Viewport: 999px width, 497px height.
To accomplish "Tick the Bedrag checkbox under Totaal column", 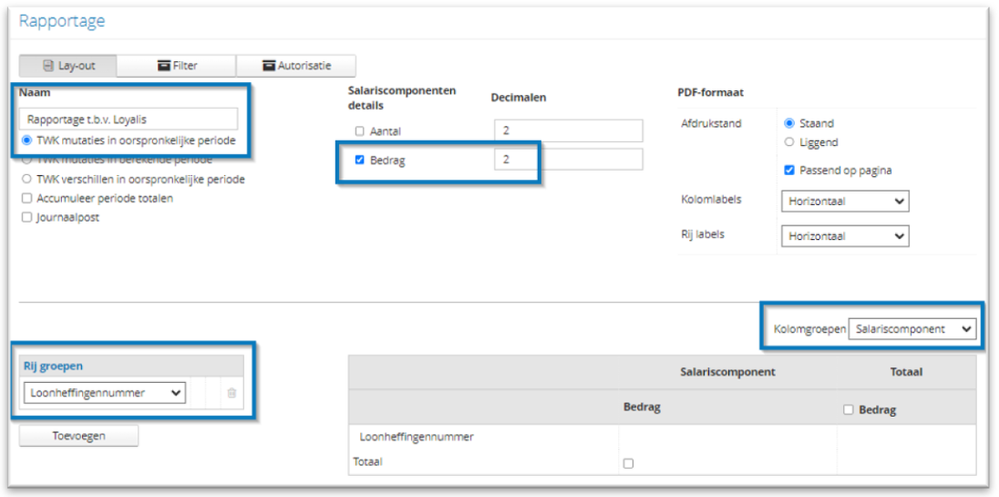I will point(850,410).
